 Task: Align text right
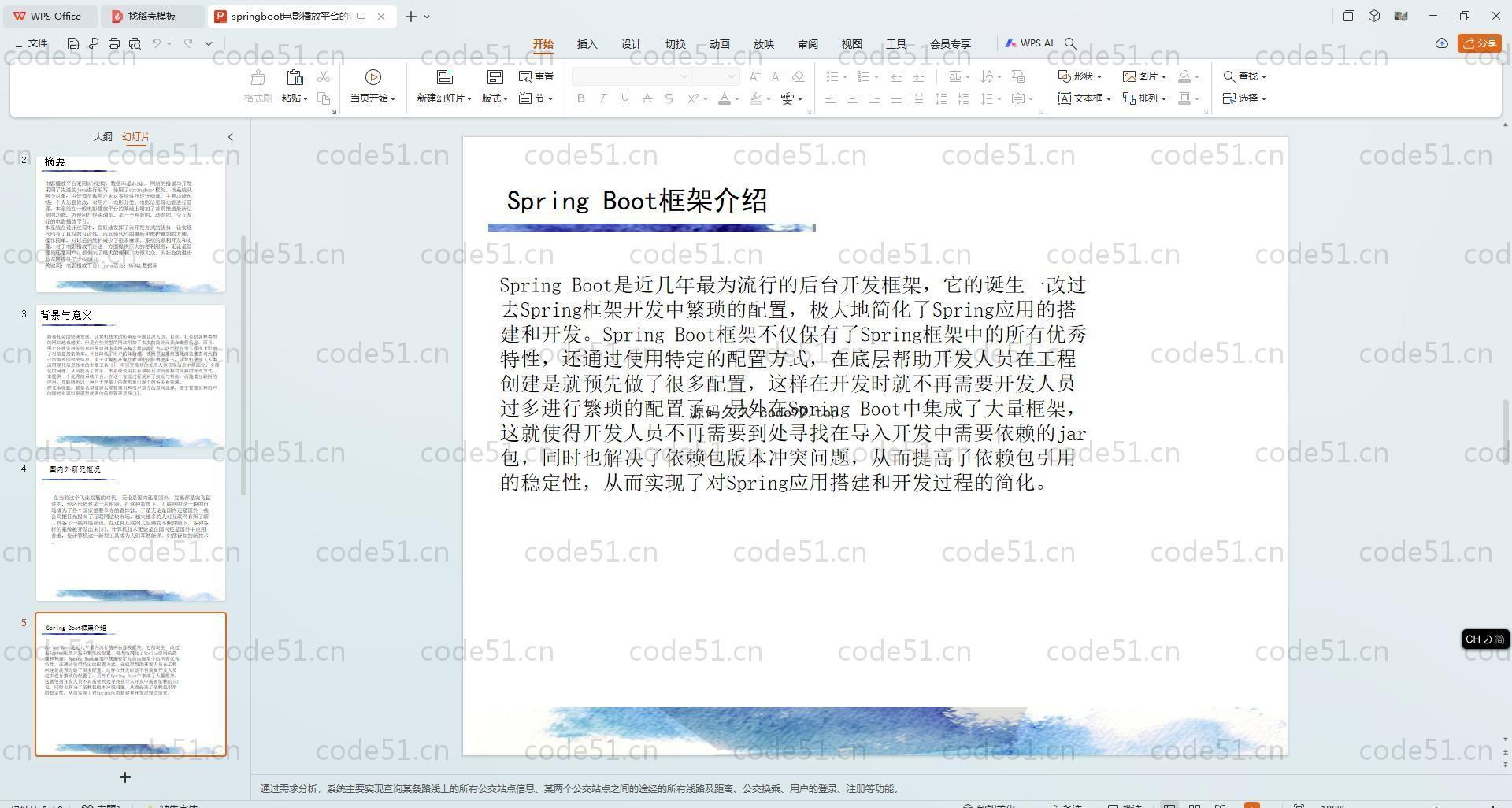(x=874, y=98)
